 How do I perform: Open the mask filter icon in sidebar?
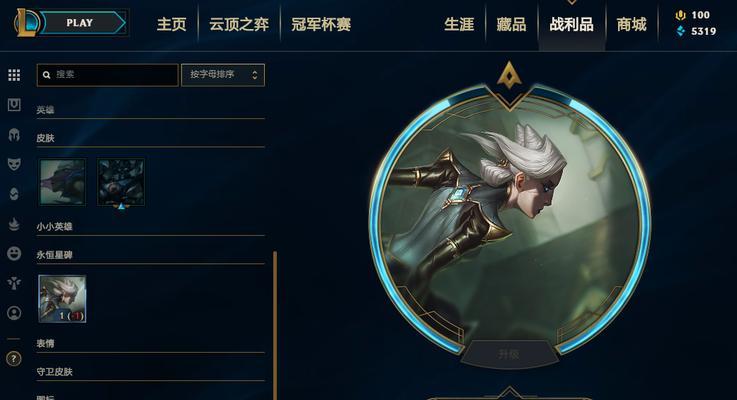(14, 164)
